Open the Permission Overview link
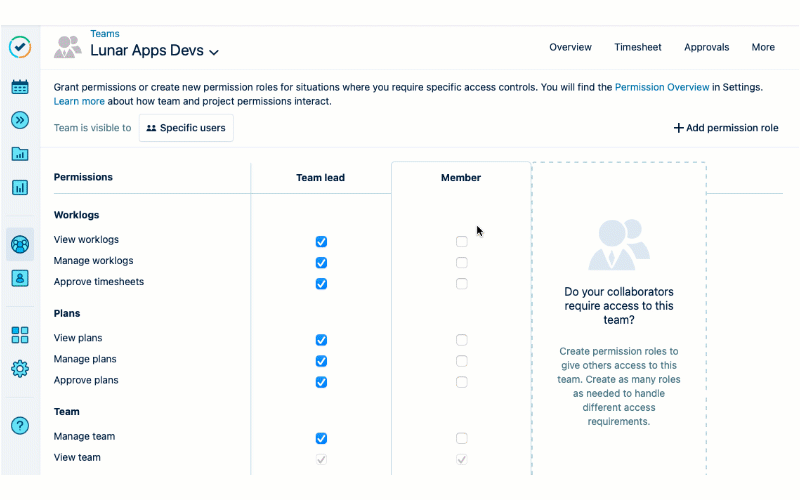The height and width of the screenshot is (500, 800). tap(662, 87)
